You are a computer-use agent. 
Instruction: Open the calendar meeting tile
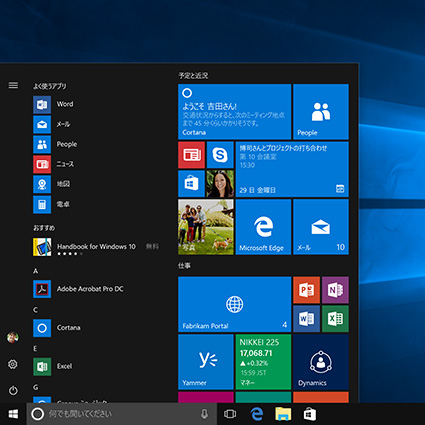point(292,169)
